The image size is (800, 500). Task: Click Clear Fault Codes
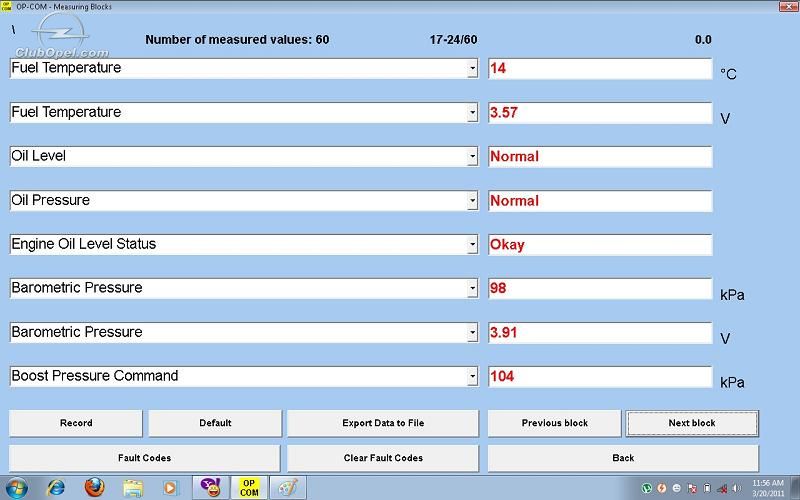point(383,458)
